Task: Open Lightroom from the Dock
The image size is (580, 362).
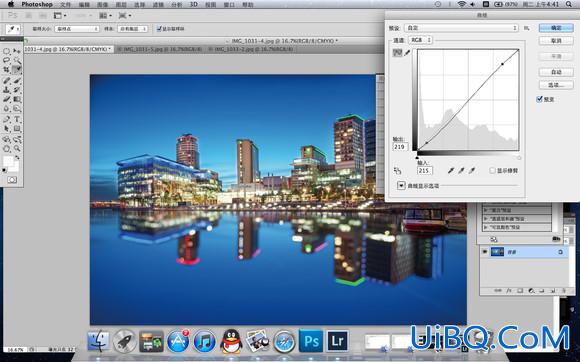Action: tap(337, 341)
